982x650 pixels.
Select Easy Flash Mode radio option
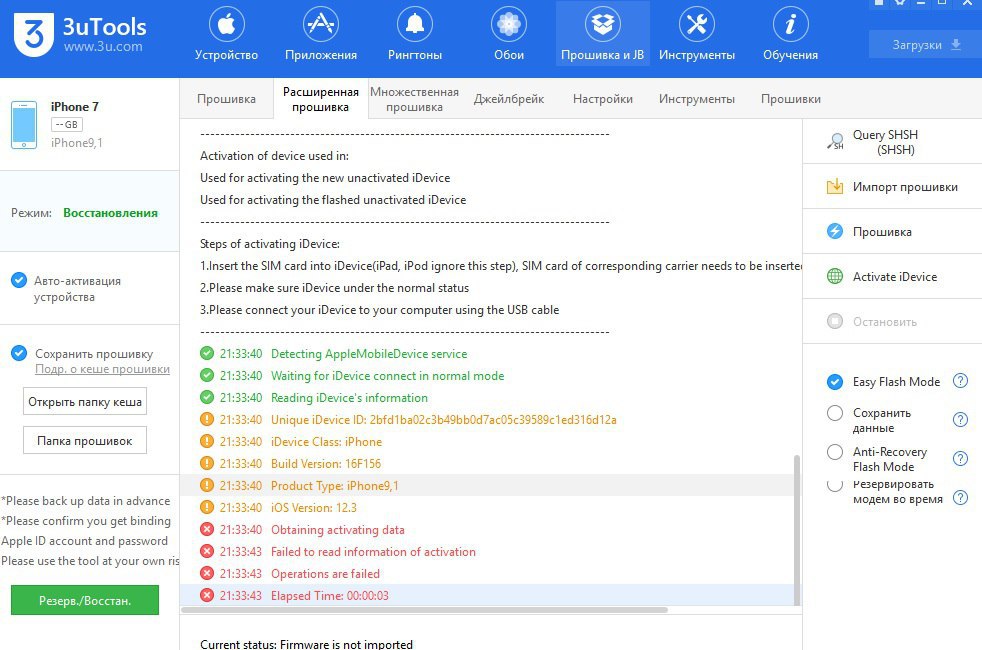coord(835,381)
